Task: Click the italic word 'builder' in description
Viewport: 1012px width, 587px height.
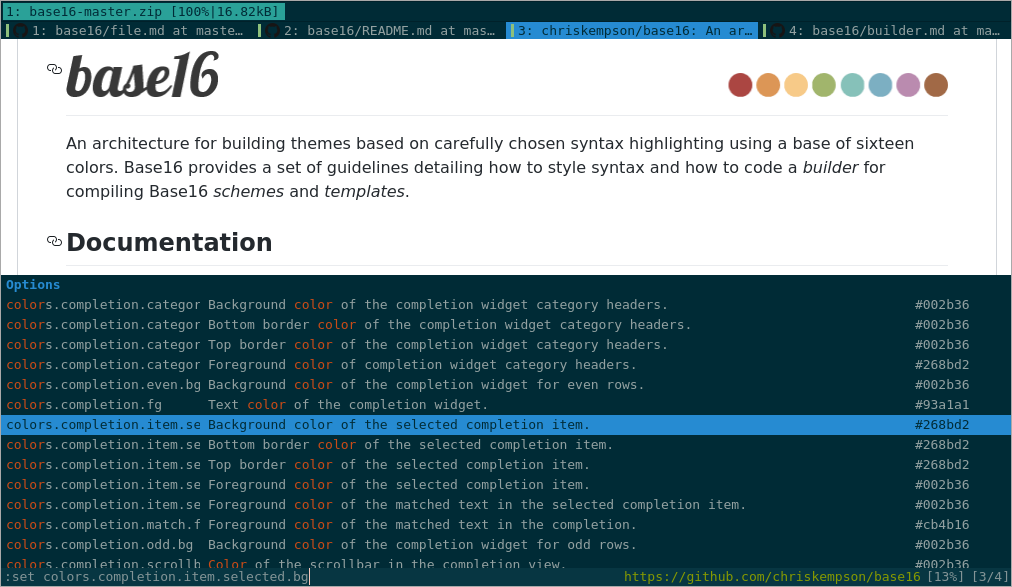Action: pyautogui.click(x=830, y=168)
